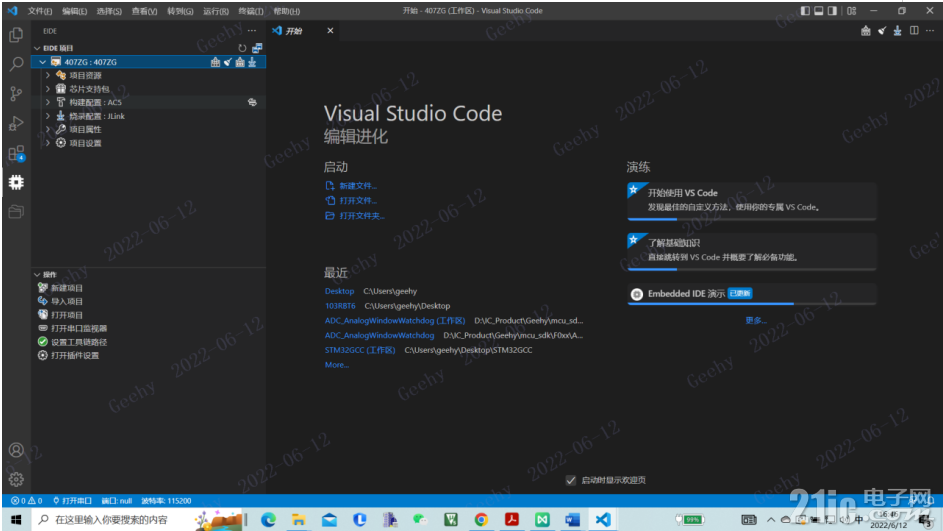Open recent STM32GCC (工作区) link

360,350
